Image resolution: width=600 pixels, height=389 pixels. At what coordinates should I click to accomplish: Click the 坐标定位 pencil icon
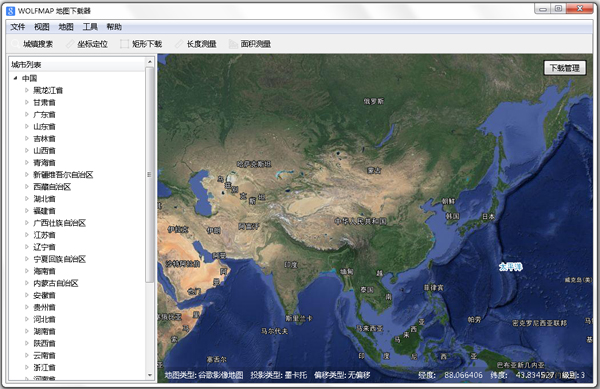pos(70,44)
